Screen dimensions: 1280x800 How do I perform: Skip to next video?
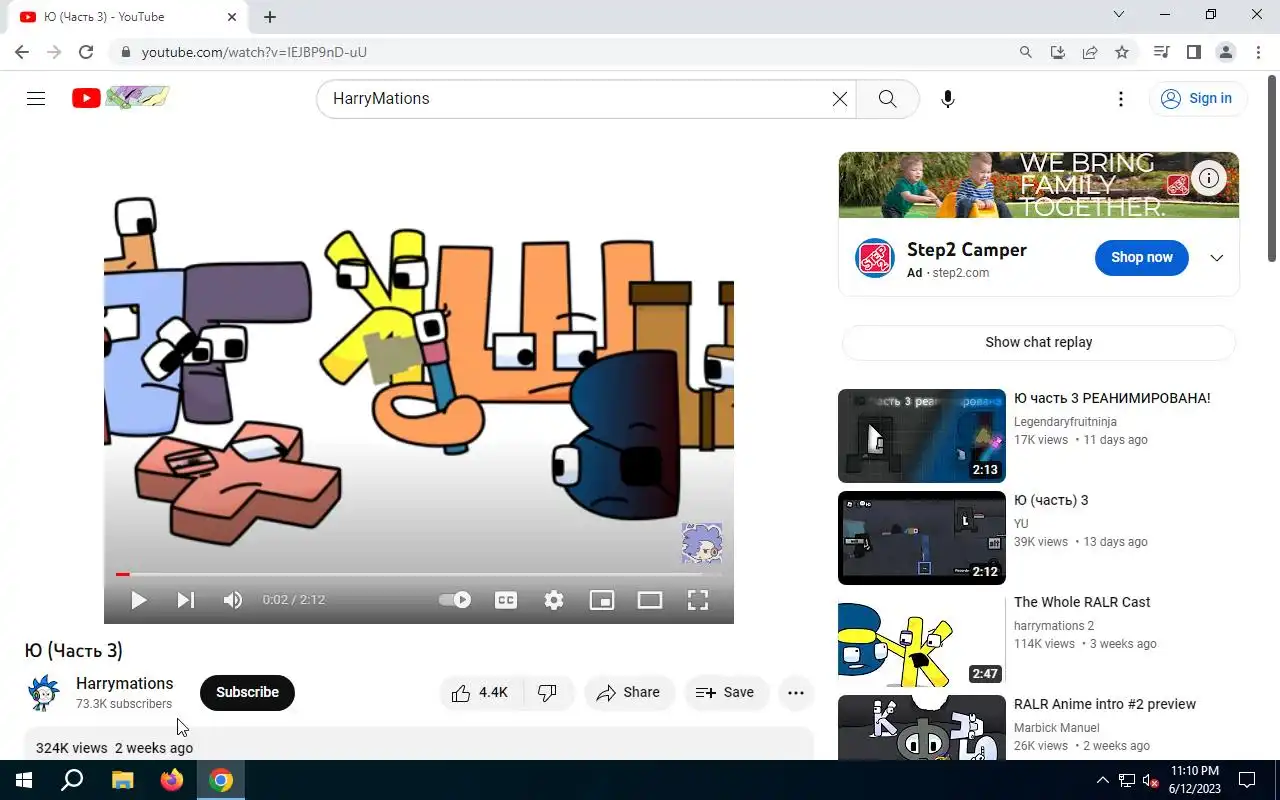(x=185, y=600)
